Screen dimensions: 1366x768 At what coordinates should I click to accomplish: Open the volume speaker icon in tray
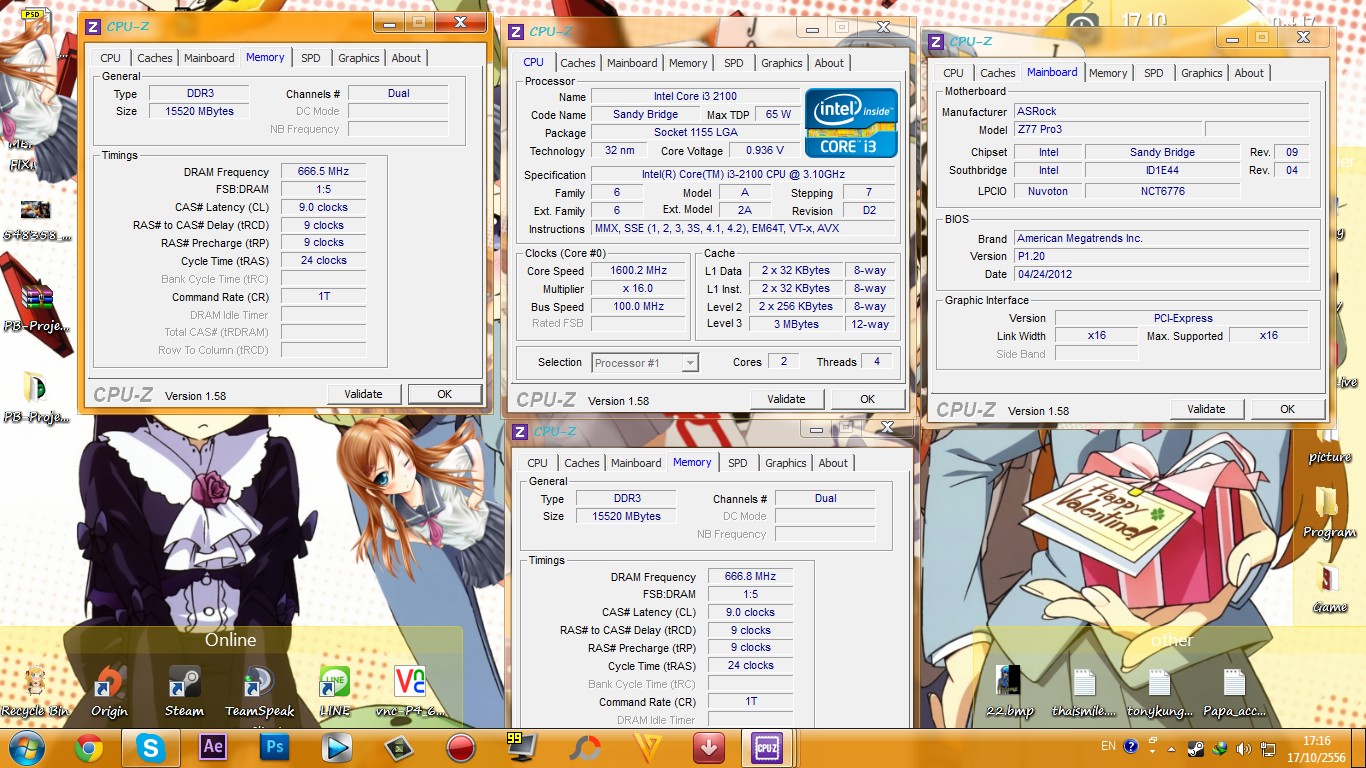click(x=1243, y=747)
